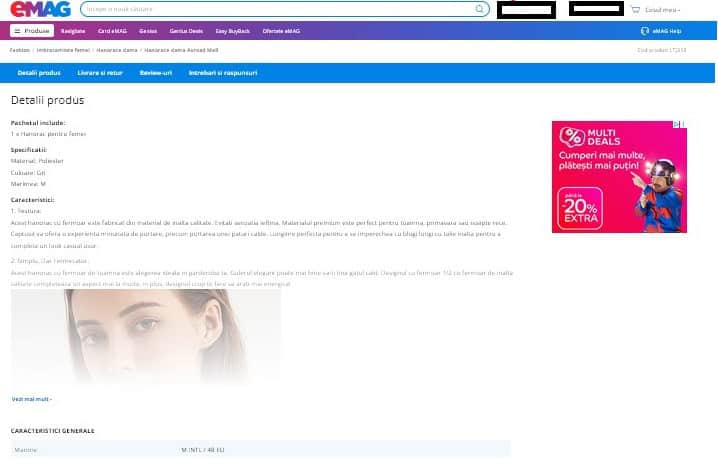Expand Vezi mai mult description
The height and width of the screenshot is (466, 718).
[32, 399]
